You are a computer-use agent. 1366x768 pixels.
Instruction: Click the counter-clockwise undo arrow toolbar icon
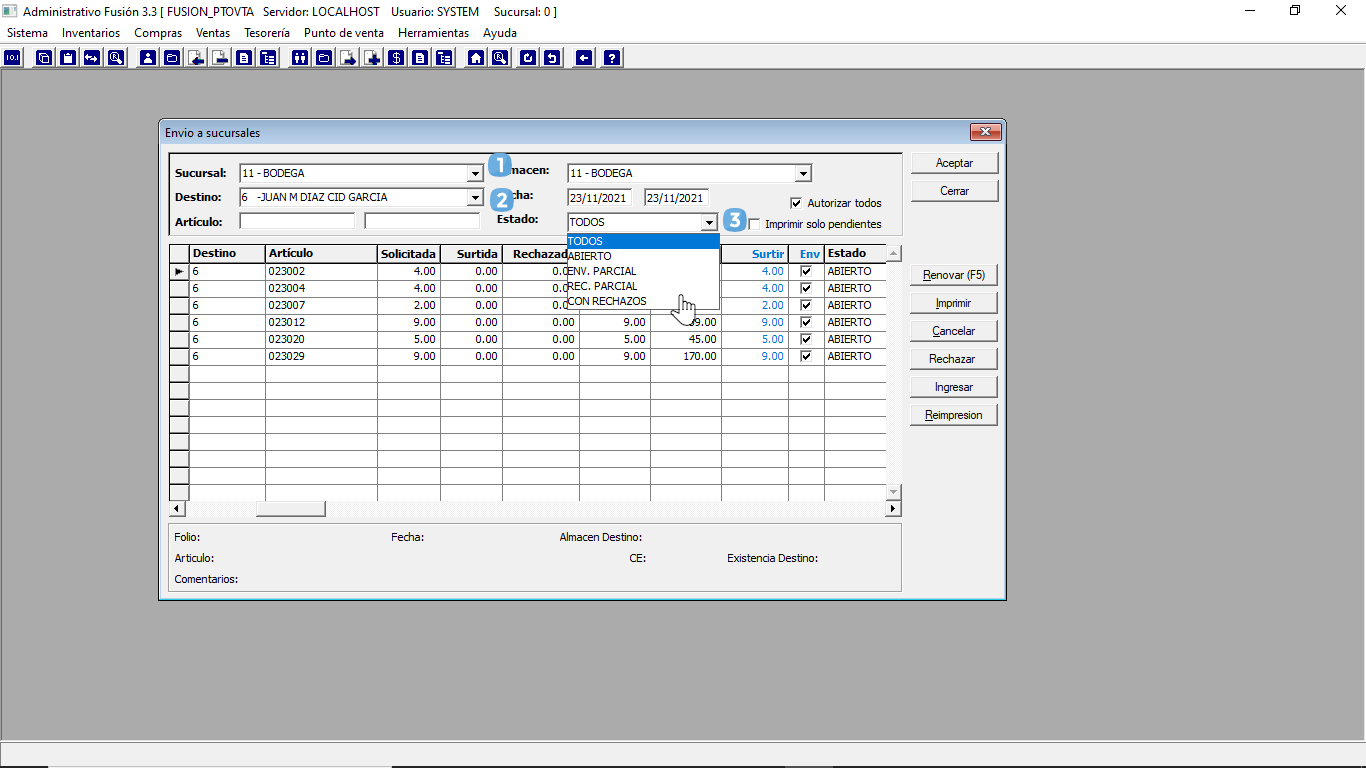tap(552, 58)
